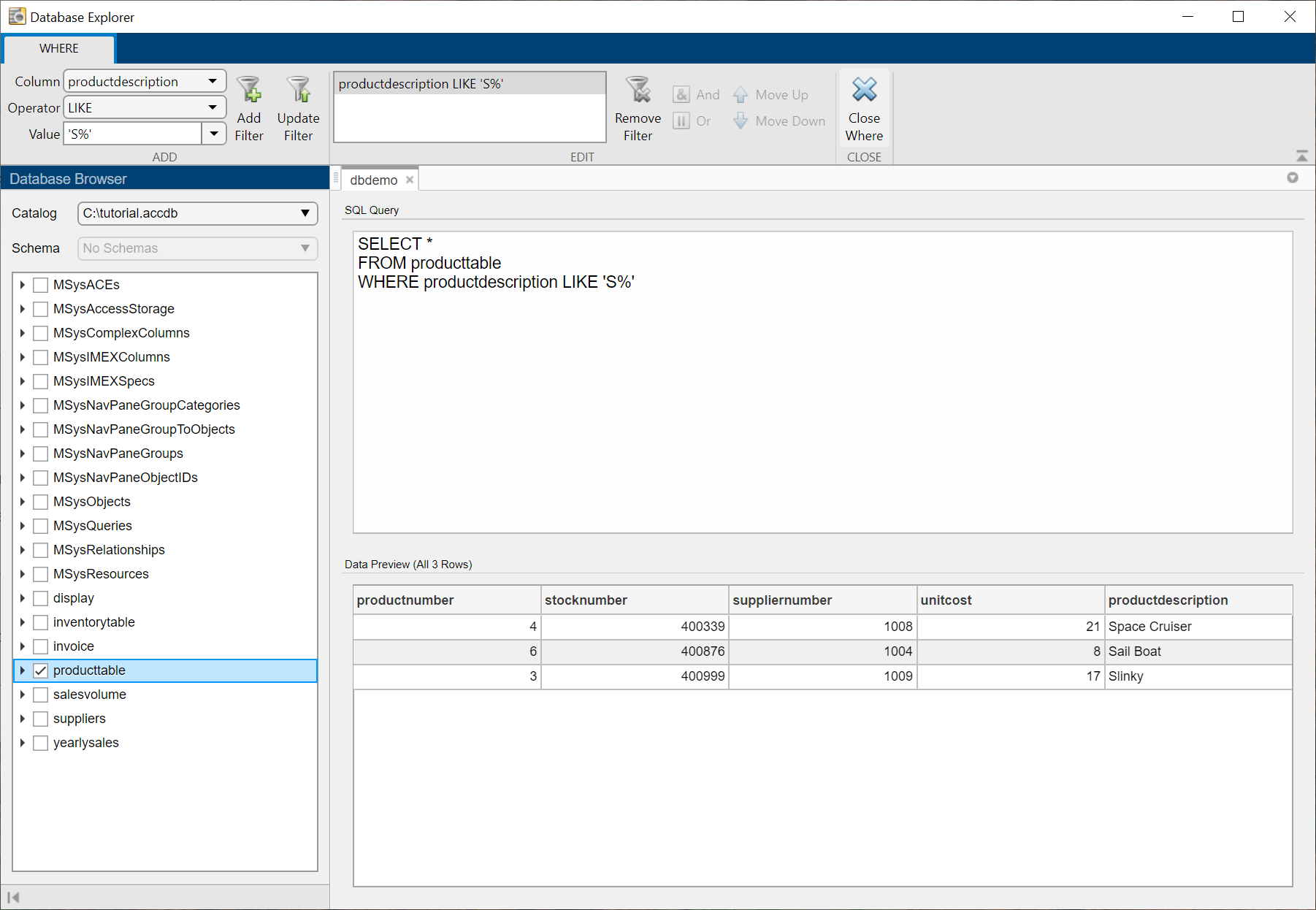This screenshot has height=910, width=1316.
Task: Click the Remove Filter icon
Action: click(x=638, y=91)
